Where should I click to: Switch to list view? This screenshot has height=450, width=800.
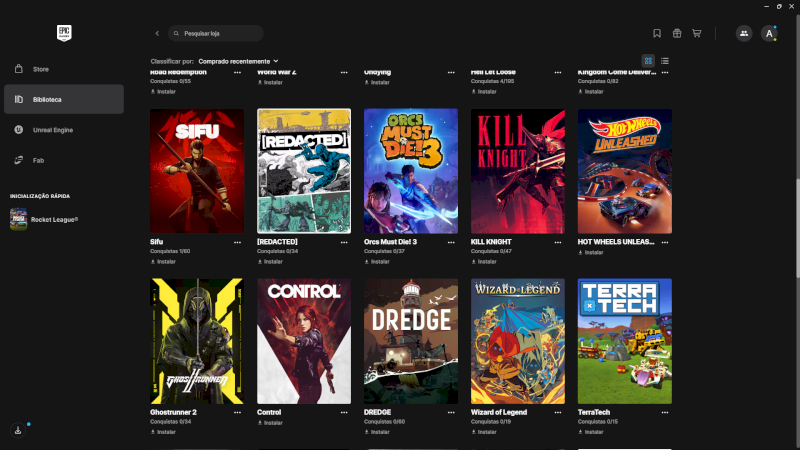click(664, 61)
